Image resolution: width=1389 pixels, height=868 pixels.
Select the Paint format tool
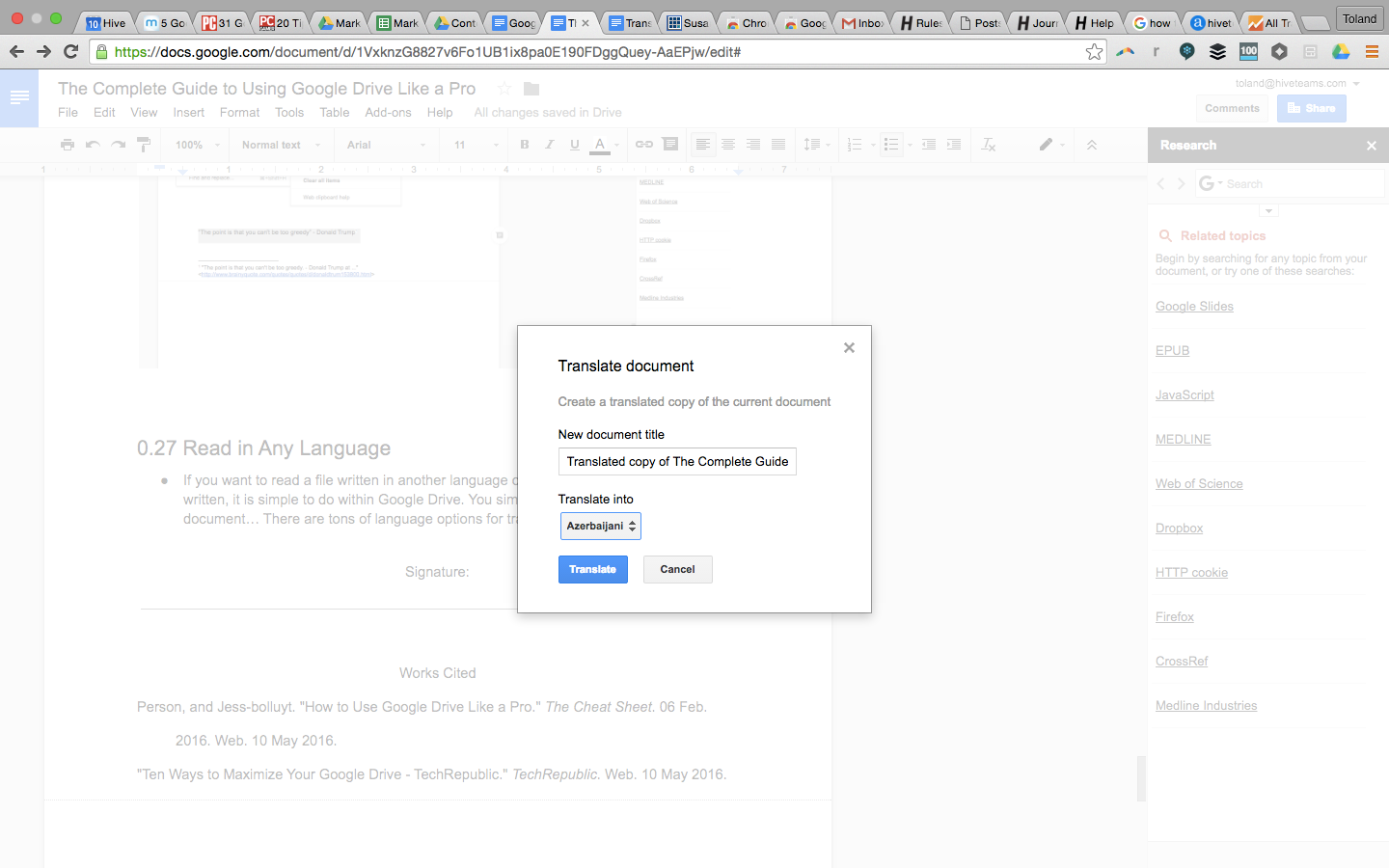pos(144,145)
